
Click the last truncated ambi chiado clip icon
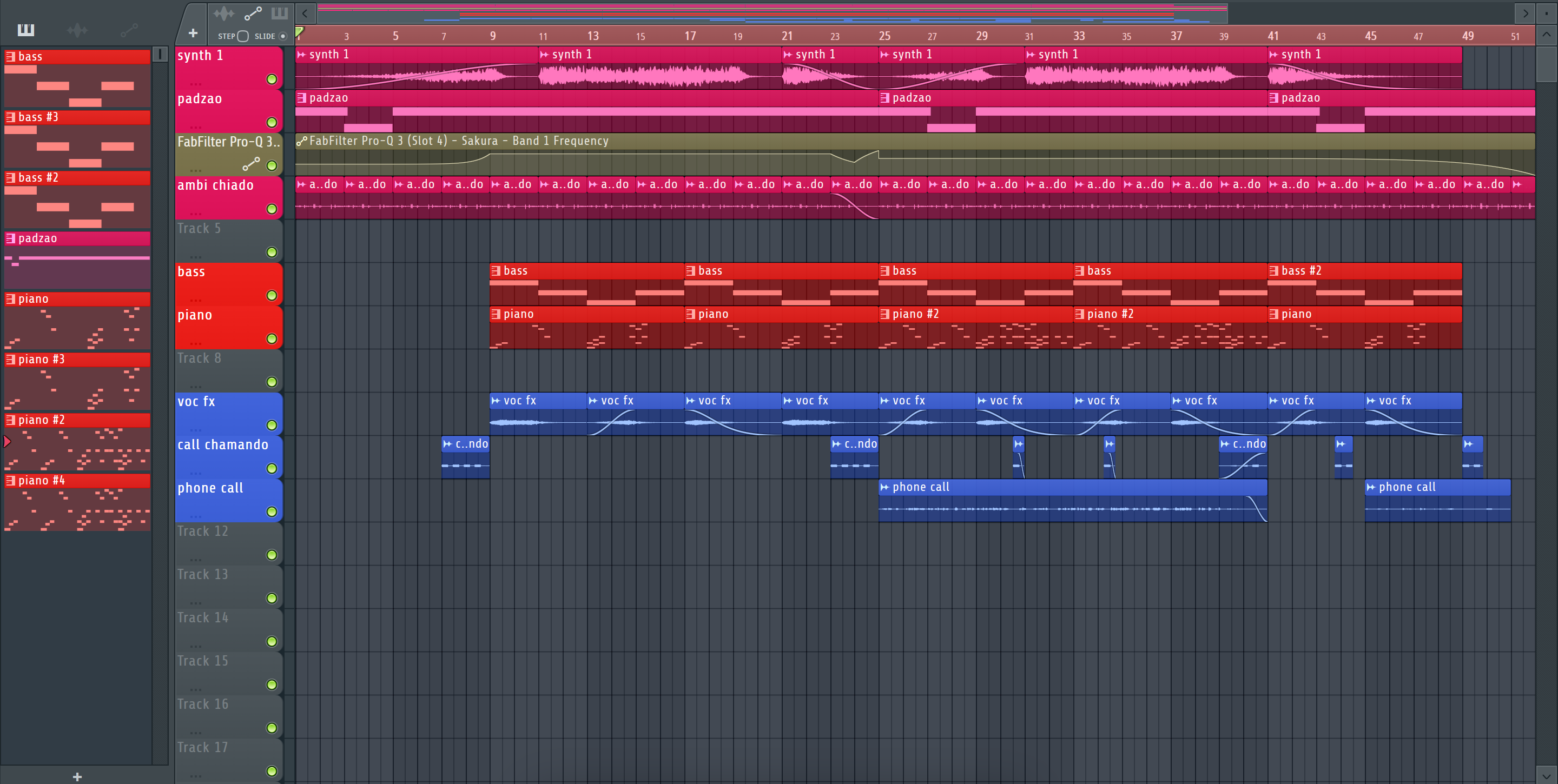pyautogui.click(x=1517, y=184)
